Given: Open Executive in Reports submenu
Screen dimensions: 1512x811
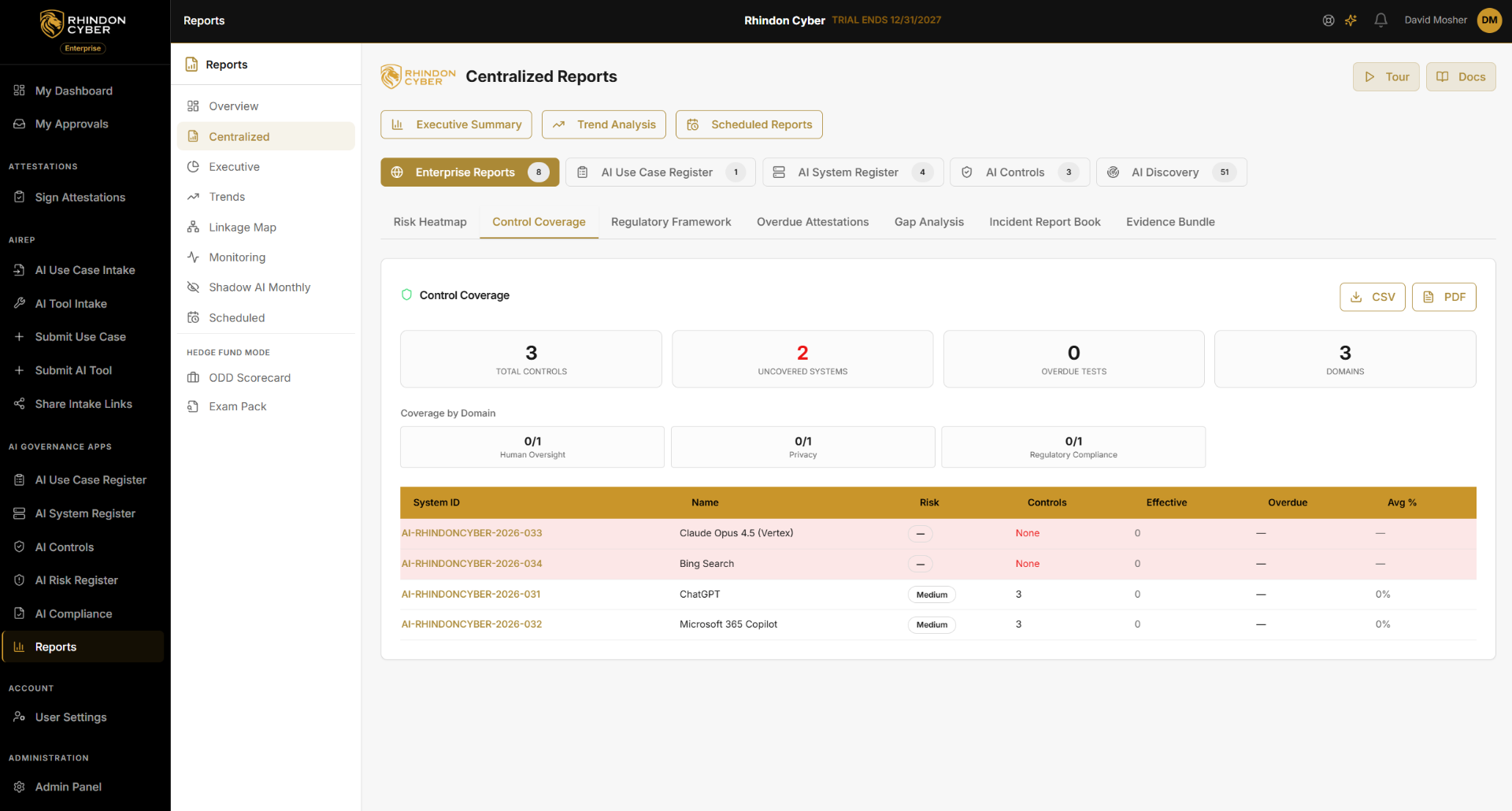Looking at the screenshot, I should coord(266,167).
